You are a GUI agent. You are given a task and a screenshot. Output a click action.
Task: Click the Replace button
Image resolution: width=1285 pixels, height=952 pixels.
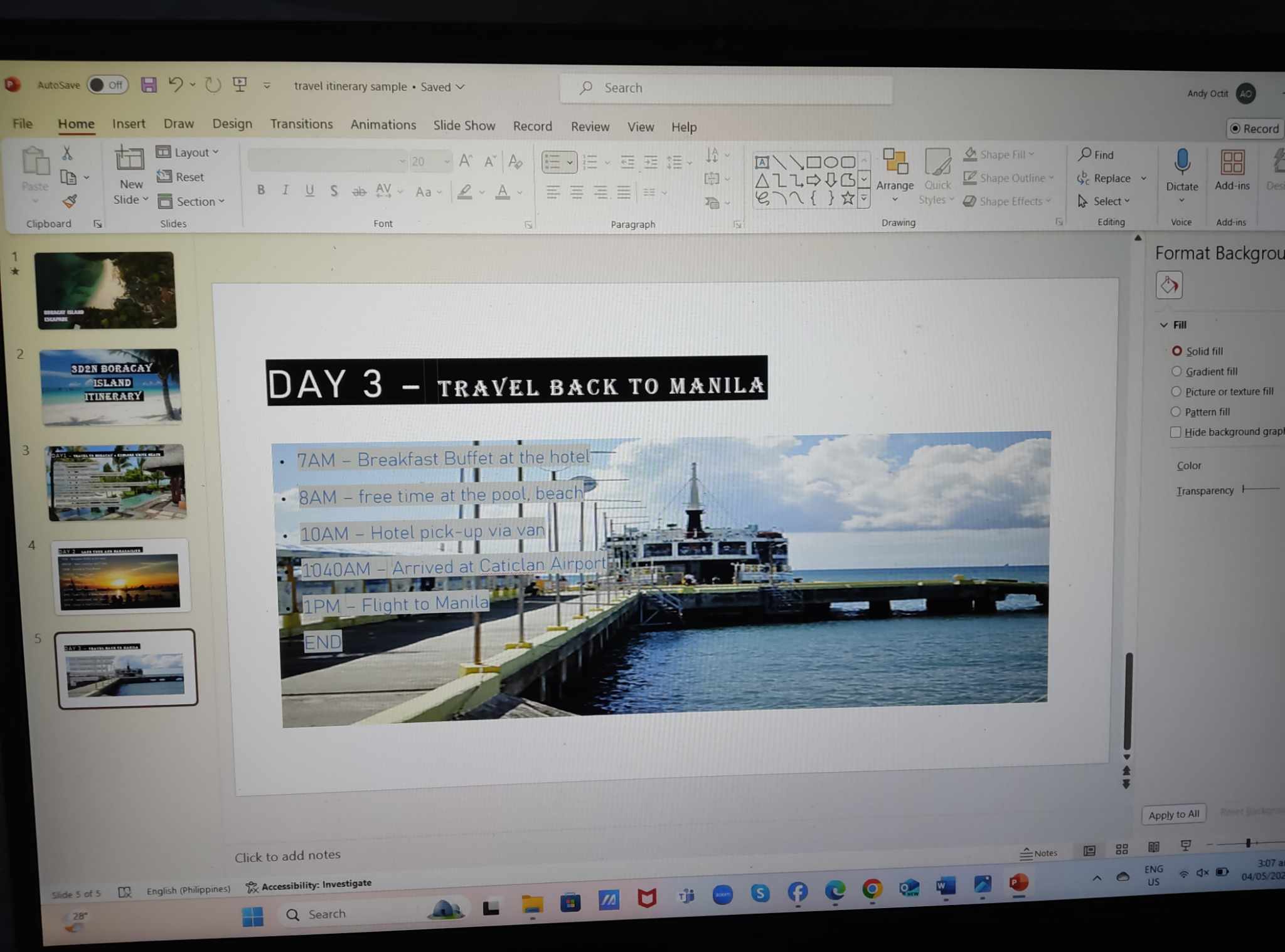[1111, 179]
